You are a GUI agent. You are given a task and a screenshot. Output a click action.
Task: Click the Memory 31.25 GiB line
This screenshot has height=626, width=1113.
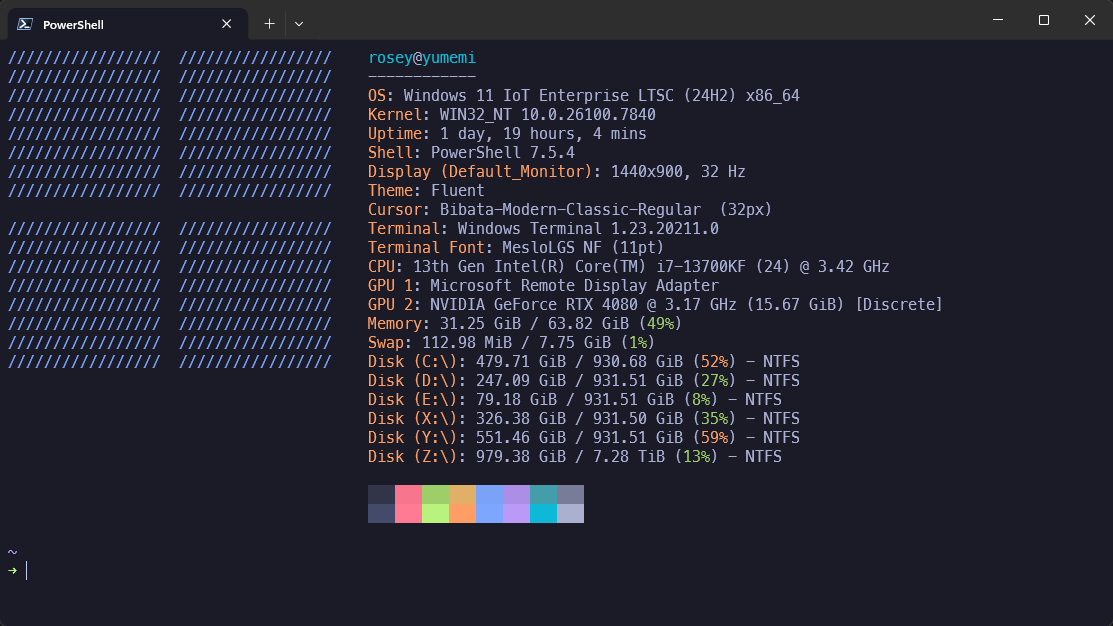525,324
